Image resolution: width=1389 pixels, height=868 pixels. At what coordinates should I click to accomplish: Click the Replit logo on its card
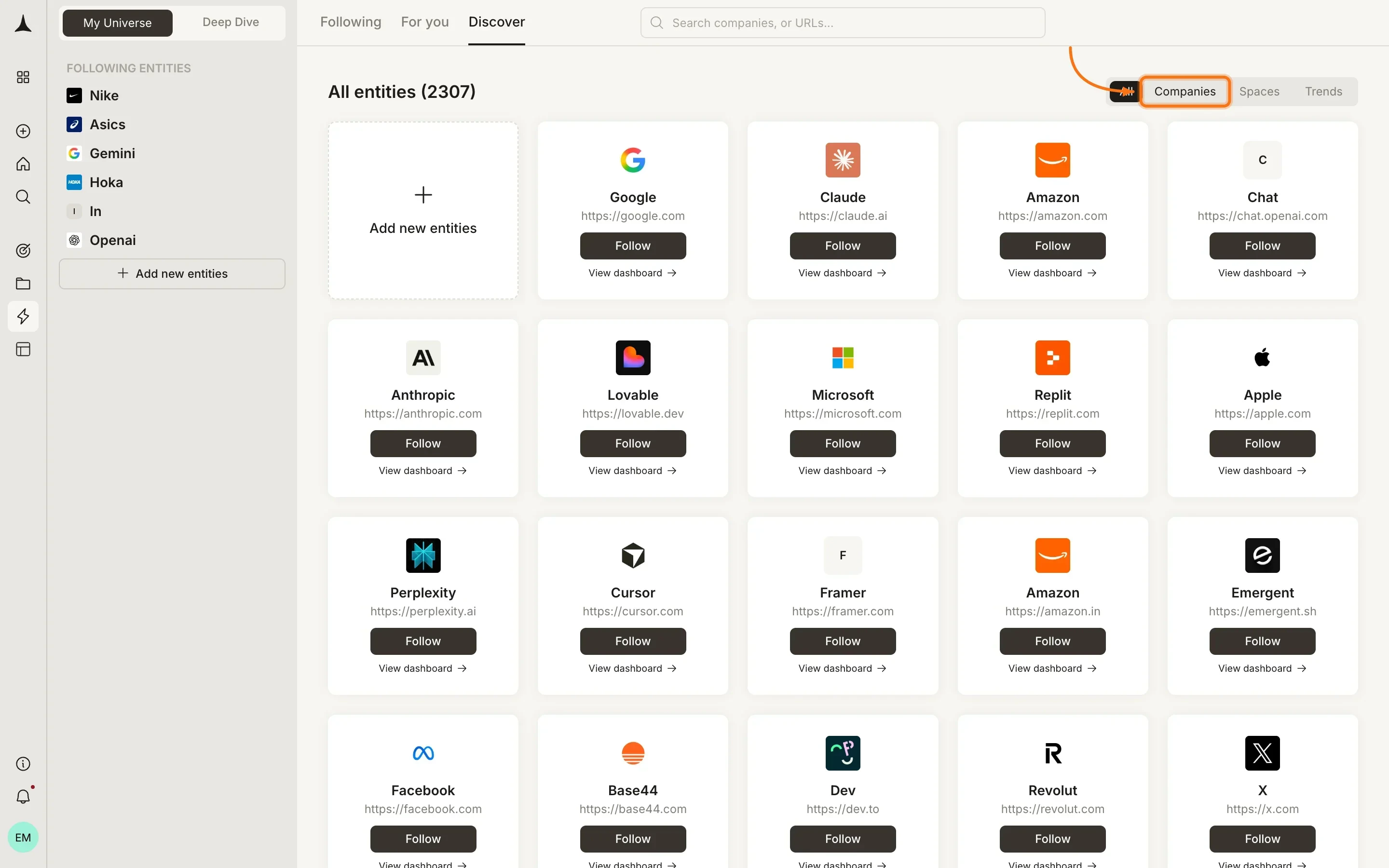coord(1052,358)
